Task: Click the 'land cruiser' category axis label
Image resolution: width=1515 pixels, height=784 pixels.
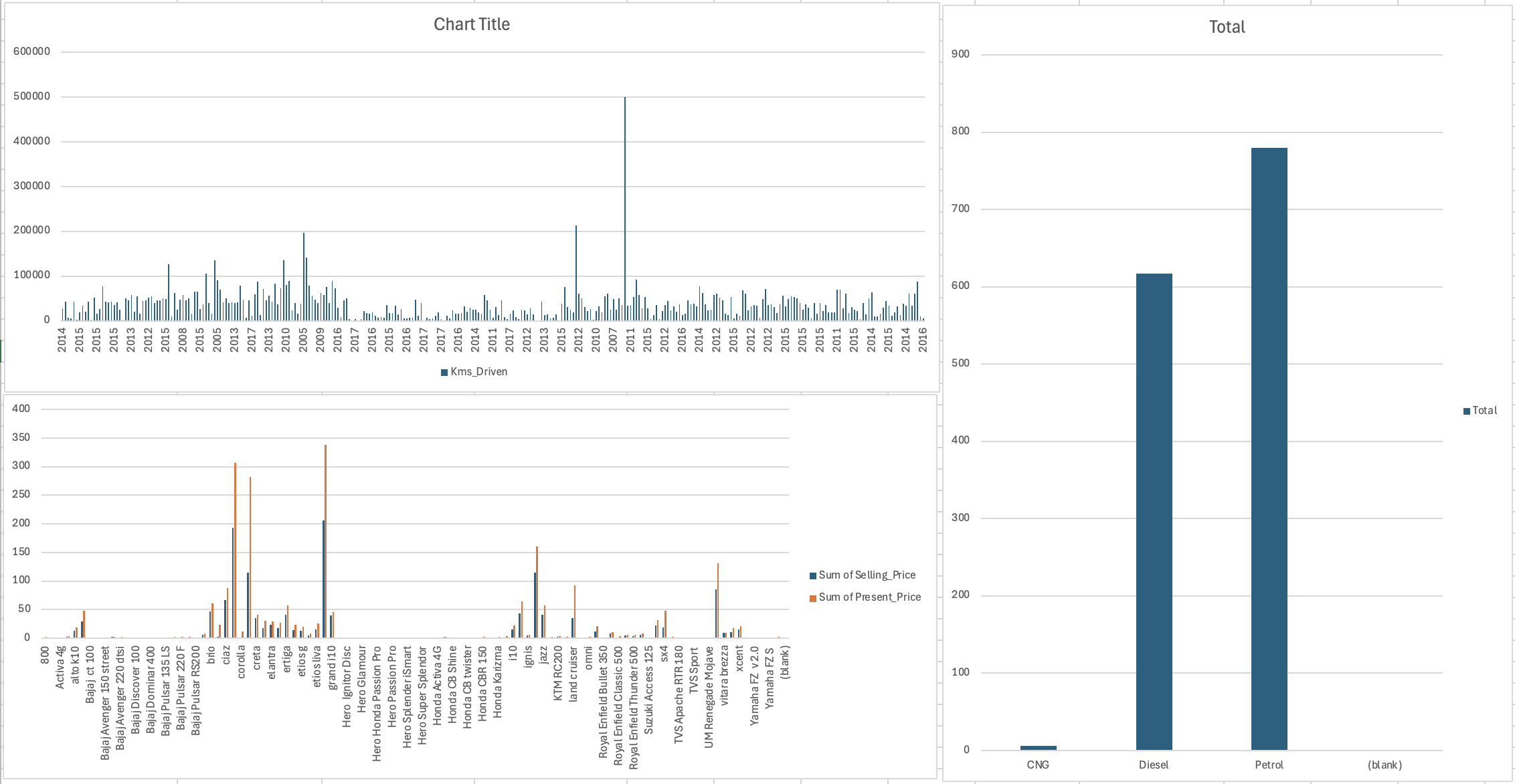Action: coord(573,674)
